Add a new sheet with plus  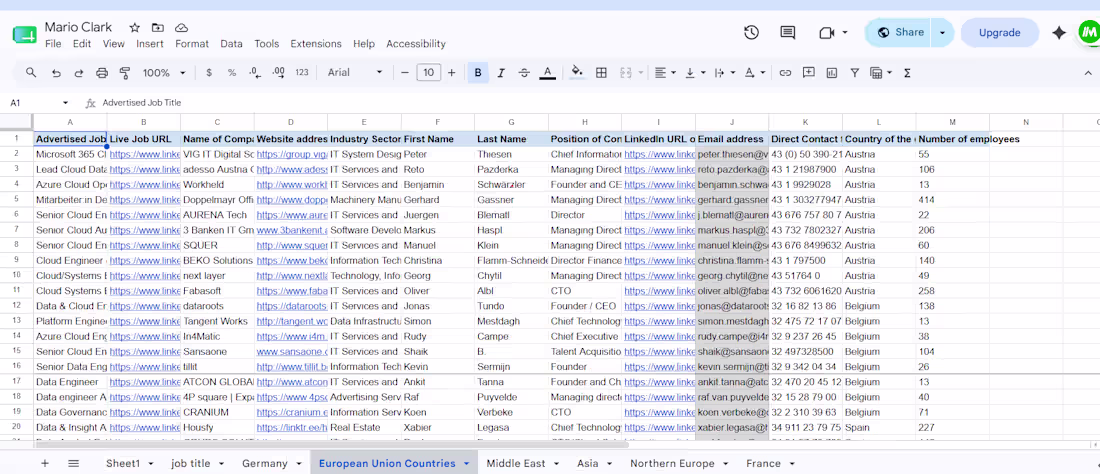coord(45,463)
